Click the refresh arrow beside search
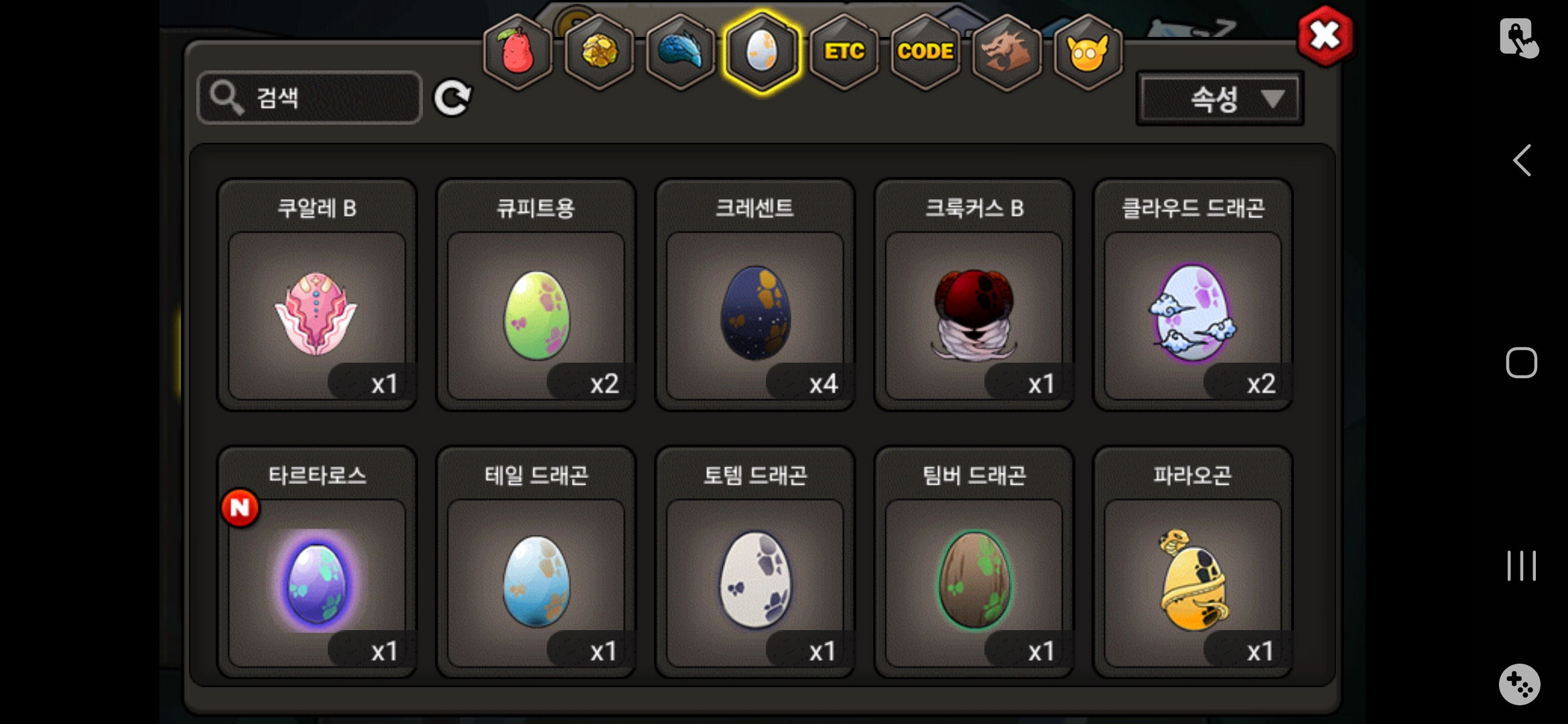The image size is (1568, 724). (452, 99)
